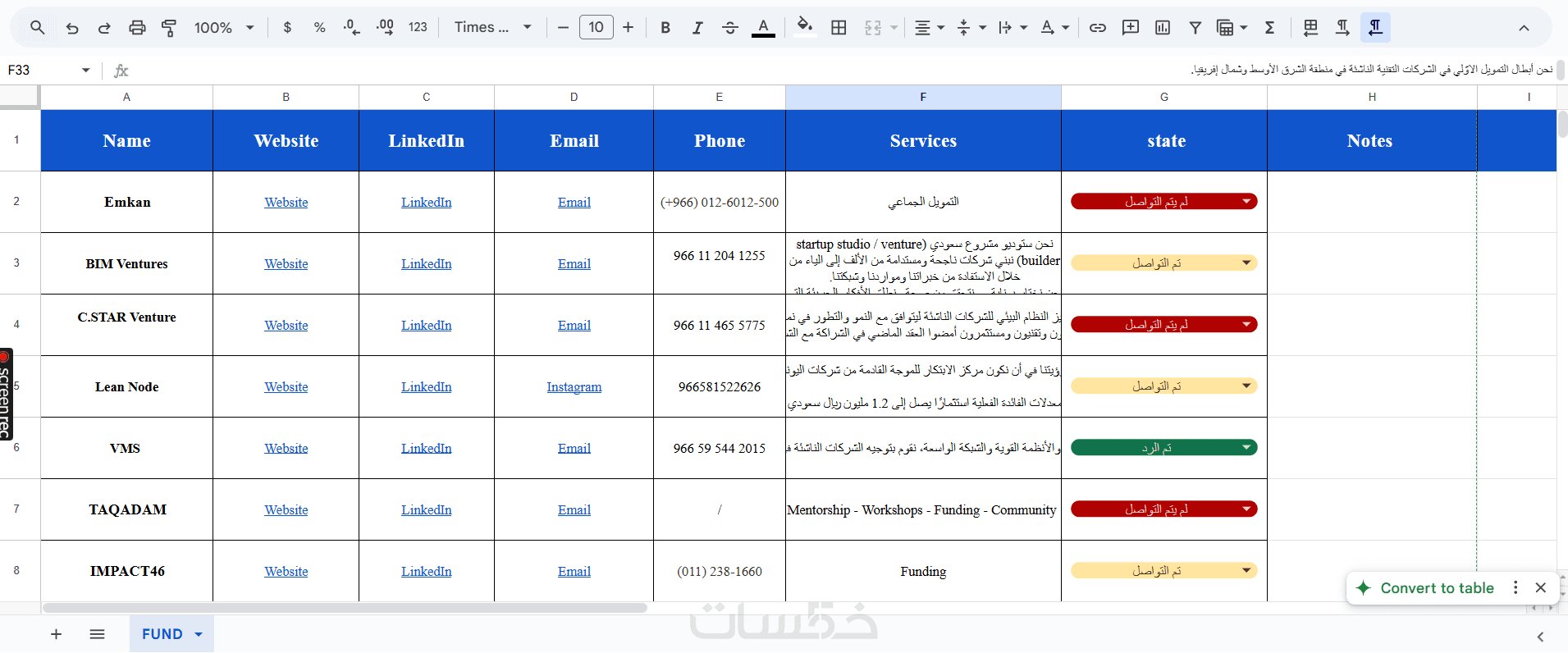Screen dimensions: 1568x653
Task: Open the 123 number formats menu
Action: pos(418,28)
